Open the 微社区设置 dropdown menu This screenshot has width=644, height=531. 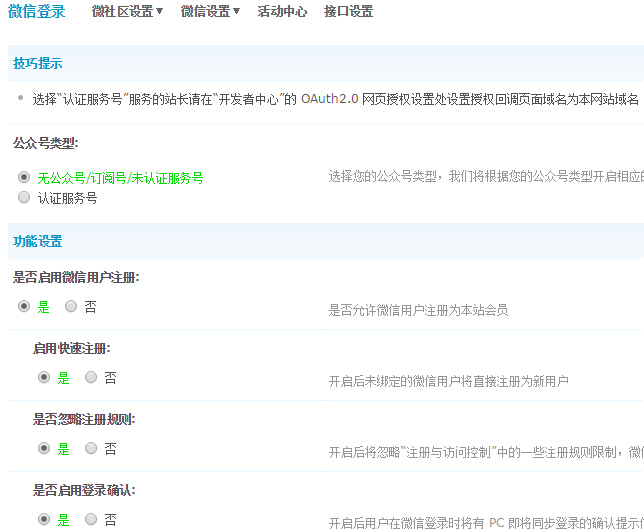tap(127, 11)
